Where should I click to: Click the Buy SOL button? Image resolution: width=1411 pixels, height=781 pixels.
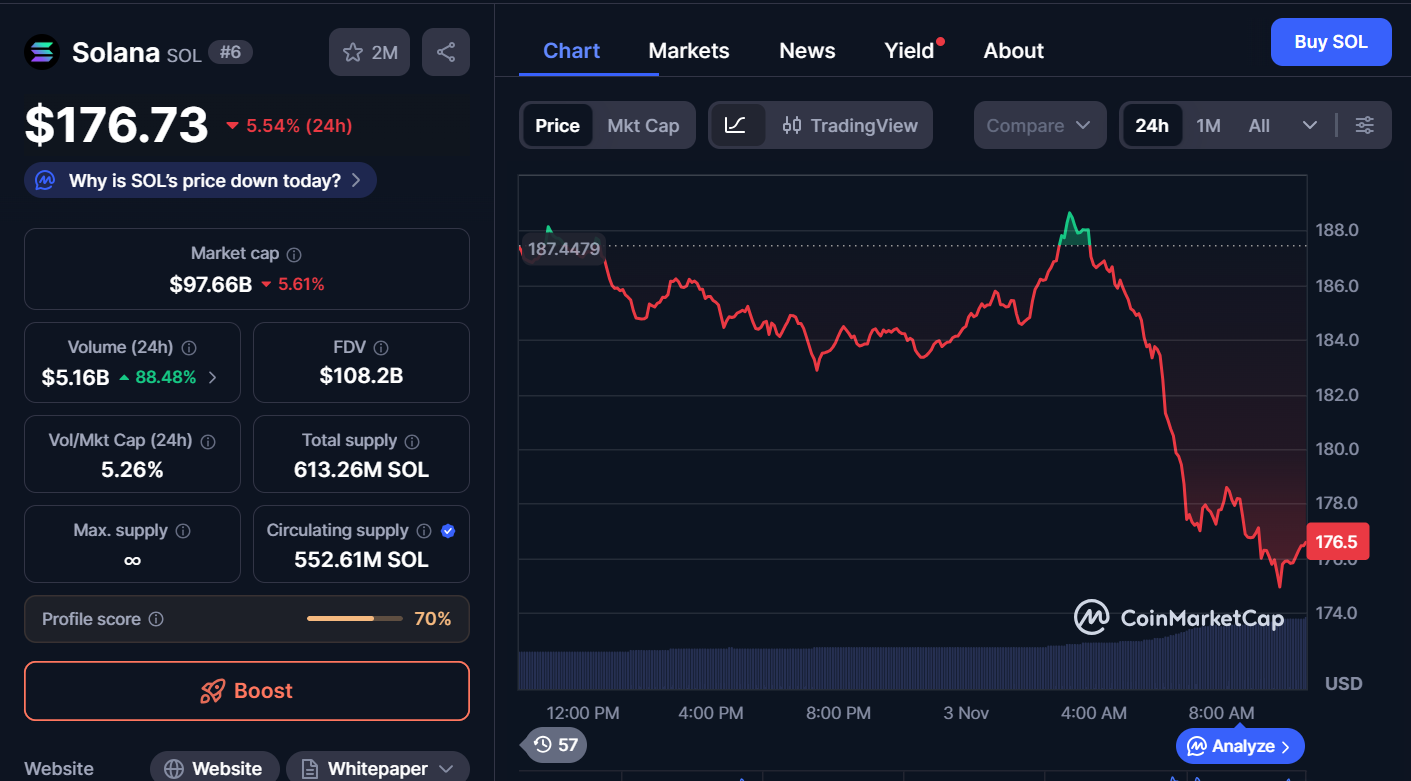(1330, 42)
